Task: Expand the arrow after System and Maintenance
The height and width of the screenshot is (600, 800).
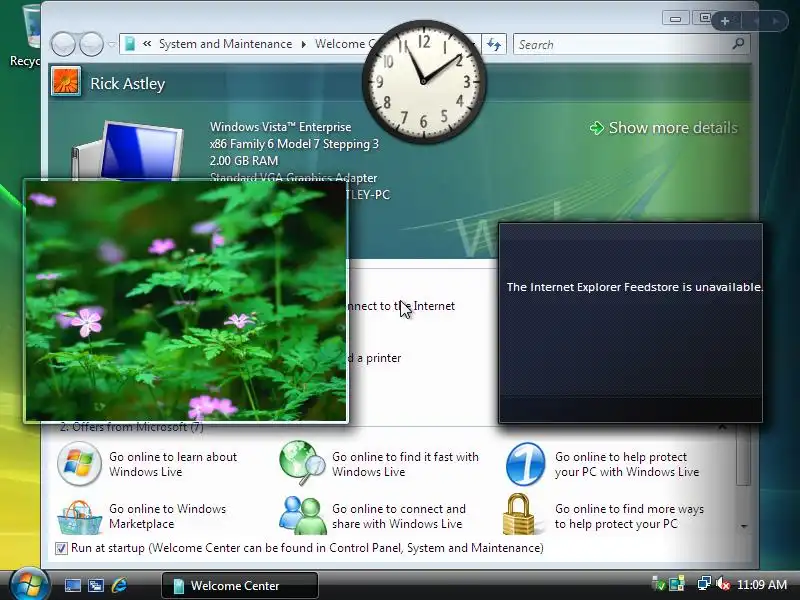Action: [304, 44]
